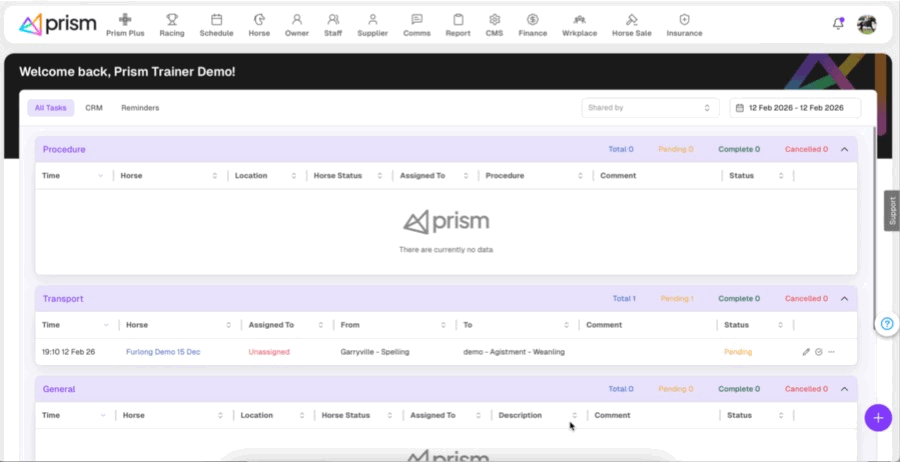Open the Finance dollar icon

[x=532, y=19]
